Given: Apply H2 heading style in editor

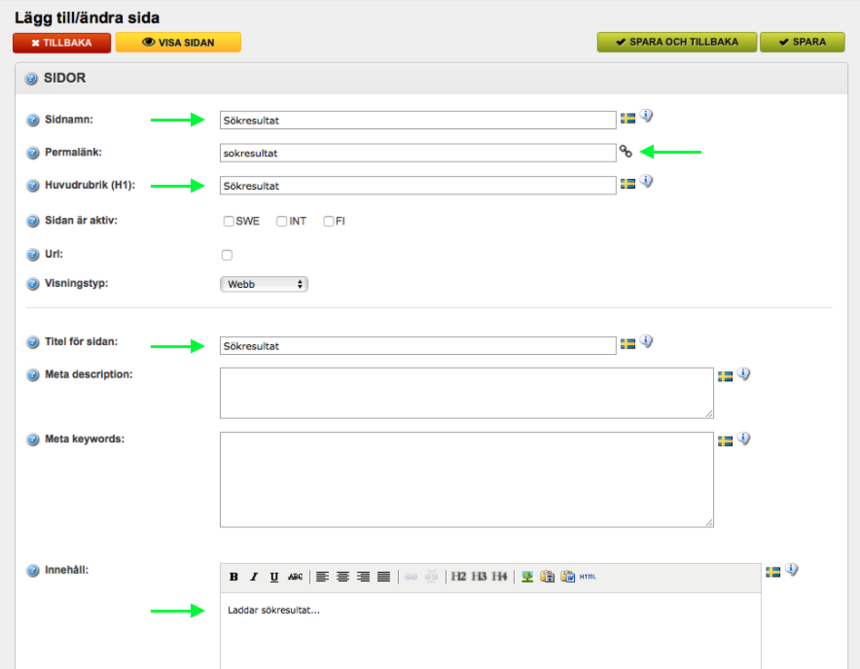Looking at the screenshot, I should point(459,577).
